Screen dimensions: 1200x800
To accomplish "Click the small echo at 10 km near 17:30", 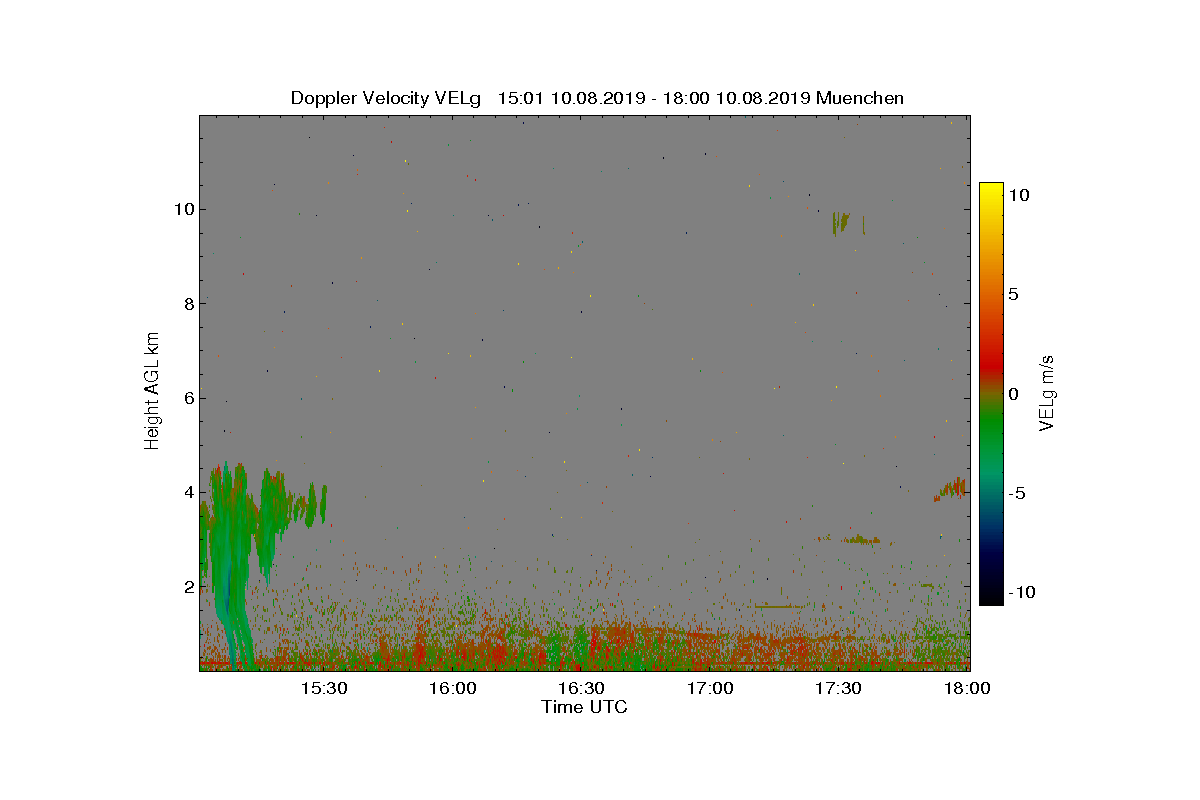I will pos(841,222).
